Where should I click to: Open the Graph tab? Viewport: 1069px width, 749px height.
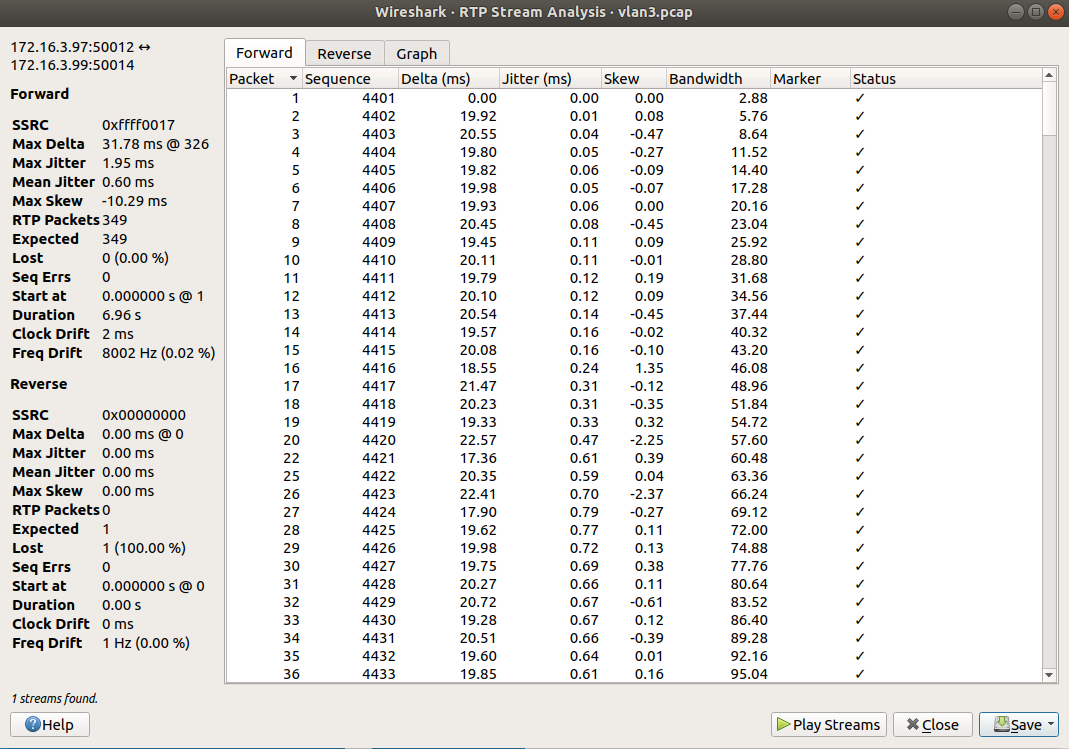point(417,54)
